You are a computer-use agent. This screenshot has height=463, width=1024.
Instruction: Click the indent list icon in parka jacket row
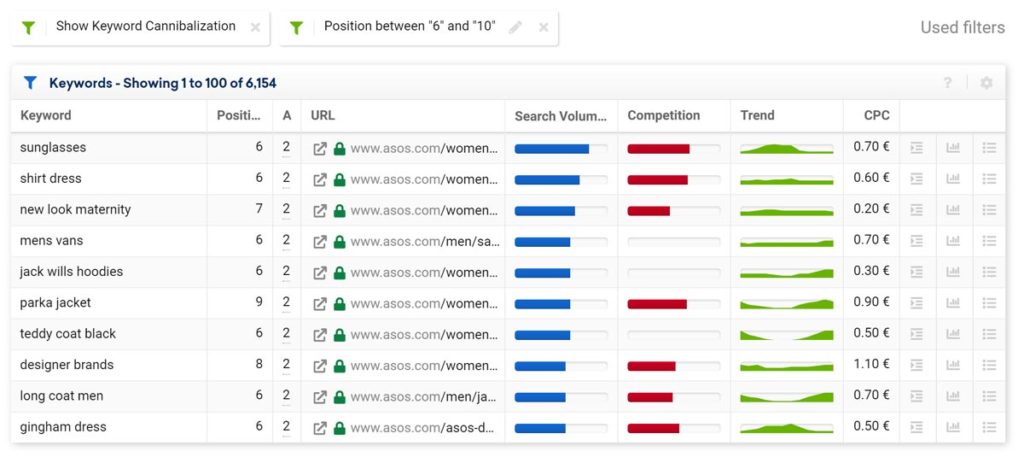pos(917,303)
